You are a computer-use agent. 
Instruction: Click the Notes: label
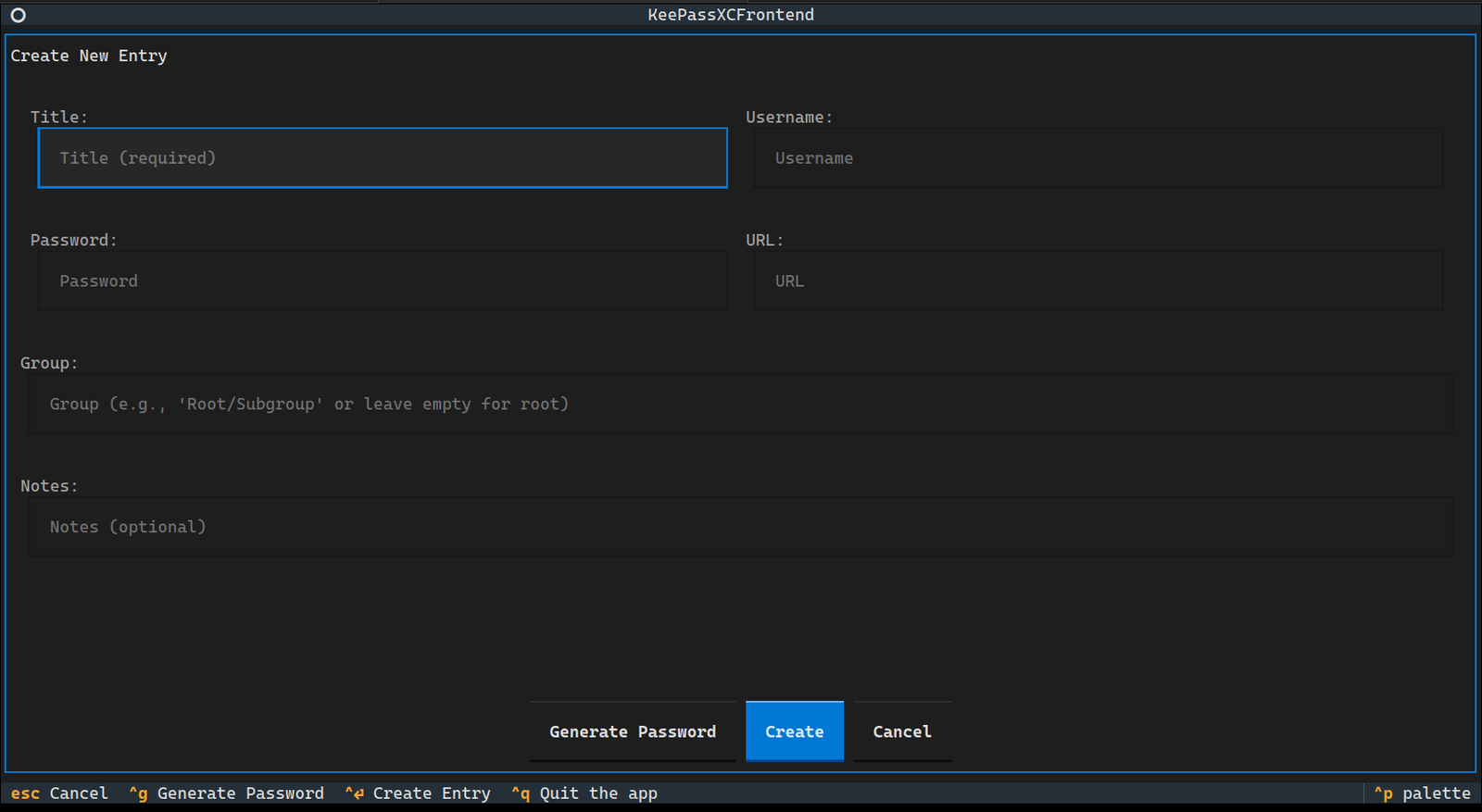[49, 486]
